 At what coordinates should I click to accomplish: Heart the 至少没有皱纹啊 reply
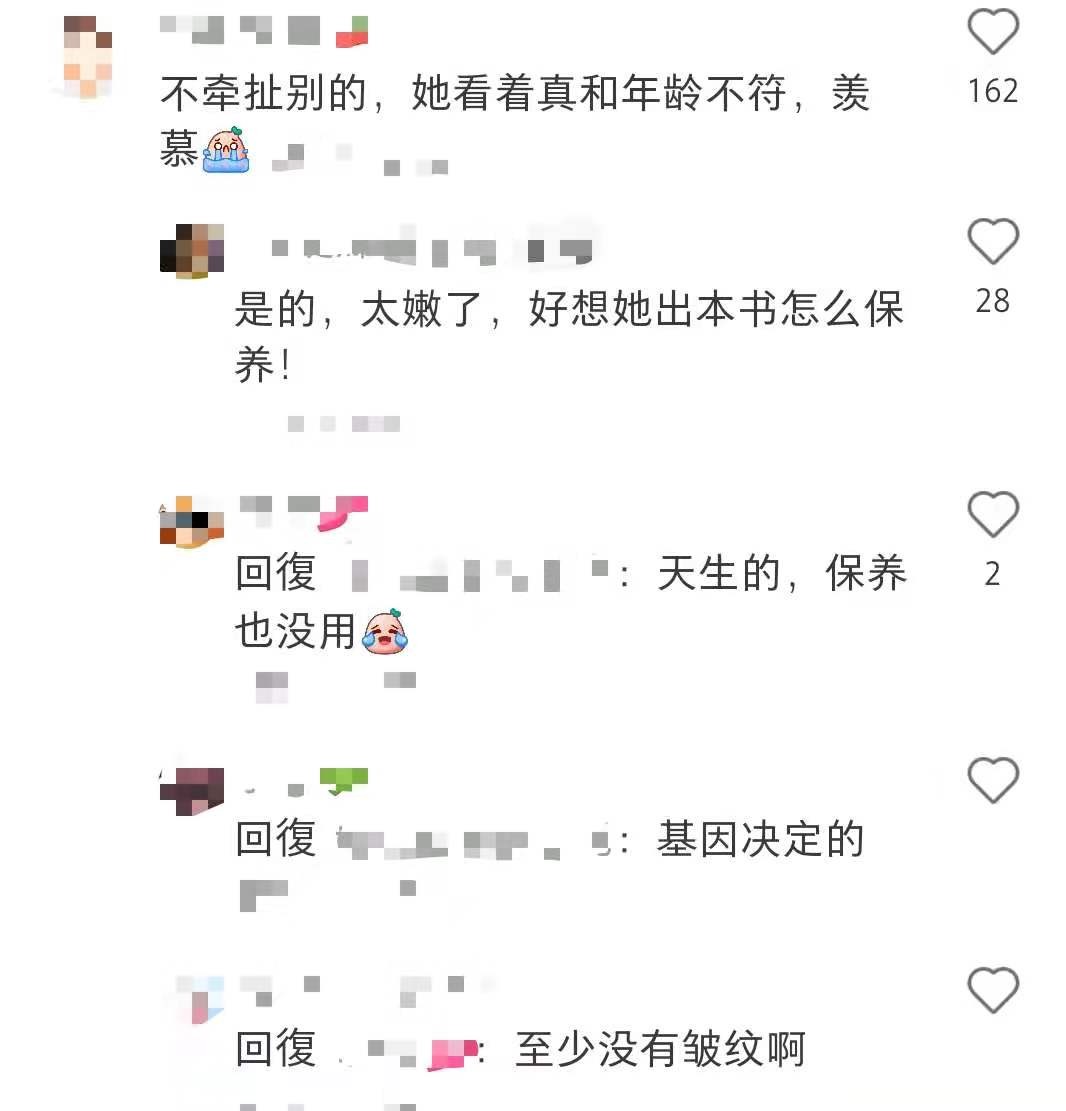(x=993, y=989)
